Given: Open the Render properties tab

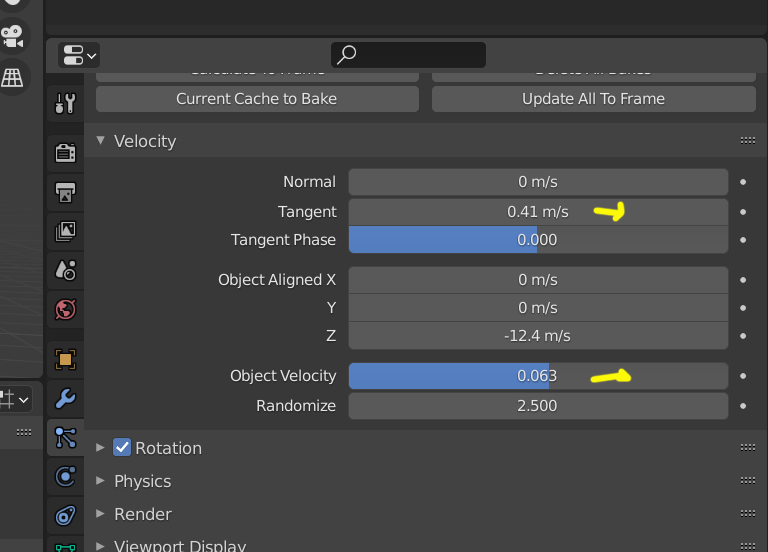Looking at the screenshot, I should 65,152.
